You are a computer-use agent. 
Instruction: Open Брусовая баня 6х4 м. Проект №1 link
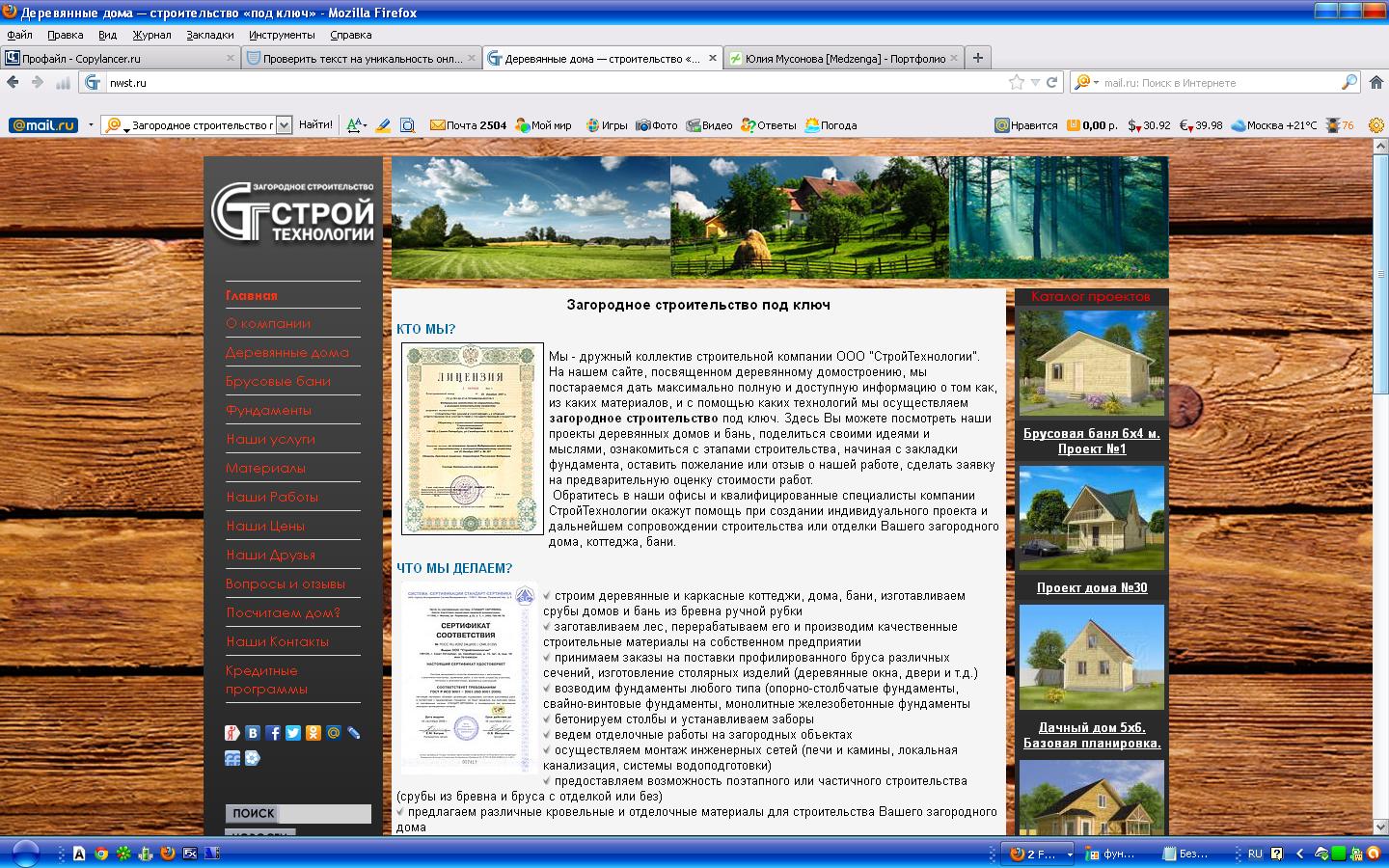pyautogui.click(x=1092, y=441)
